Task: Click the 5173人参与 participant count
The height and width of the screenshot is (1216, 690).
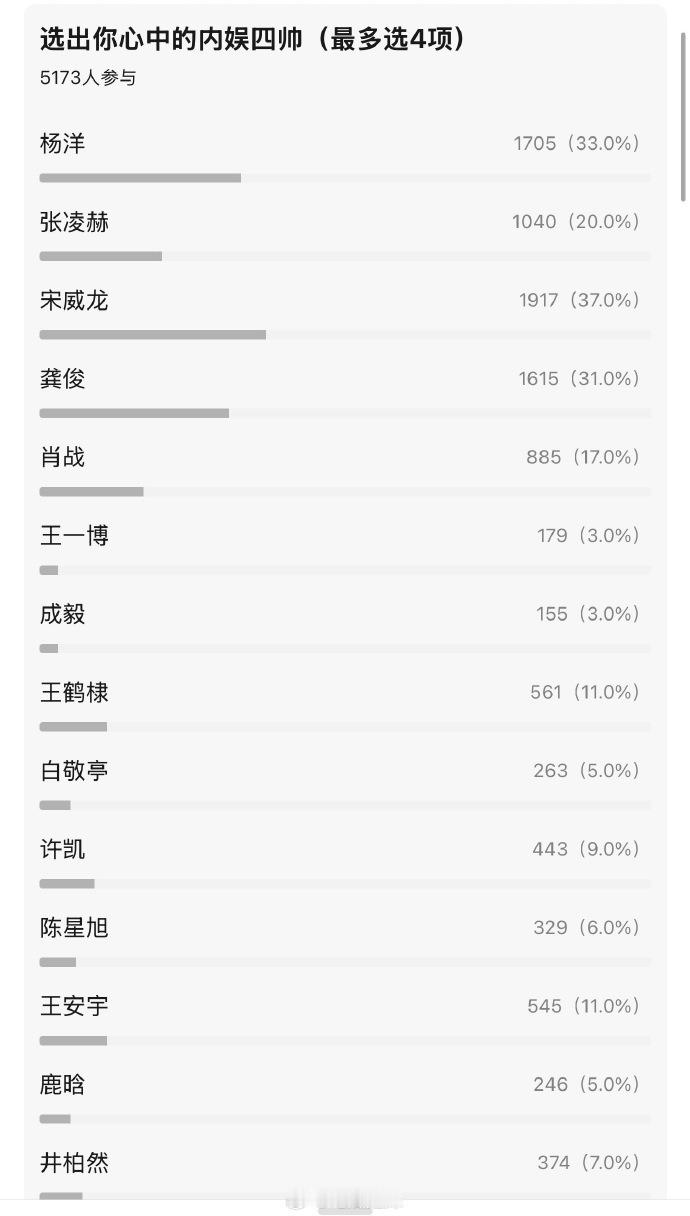Action: coord(88,78)
